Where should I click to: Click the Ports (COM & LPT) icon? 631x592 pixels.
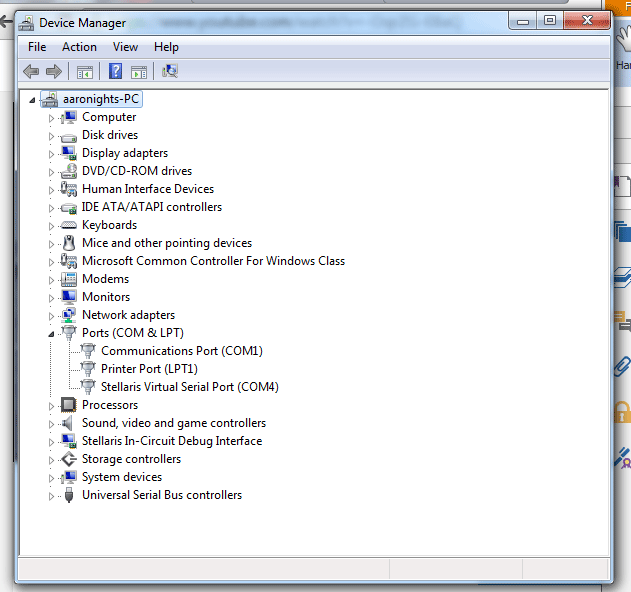(x=68, y=333)
